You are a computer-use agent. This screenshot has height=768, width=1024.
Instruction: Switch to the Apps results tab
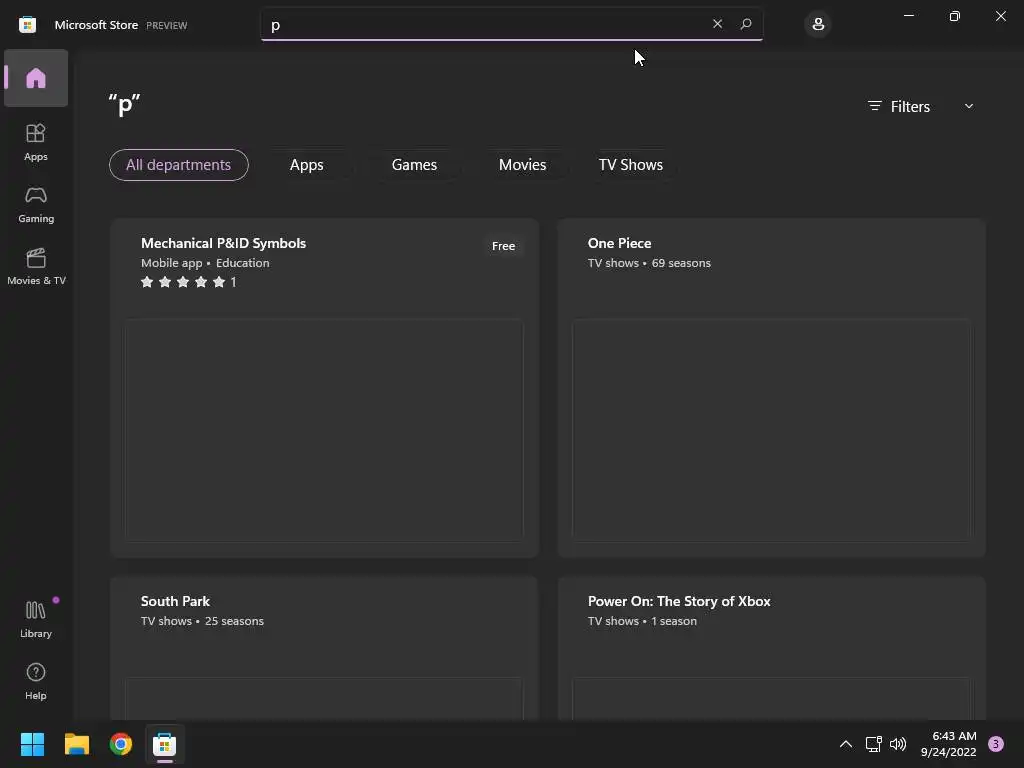tap(306, 165)
